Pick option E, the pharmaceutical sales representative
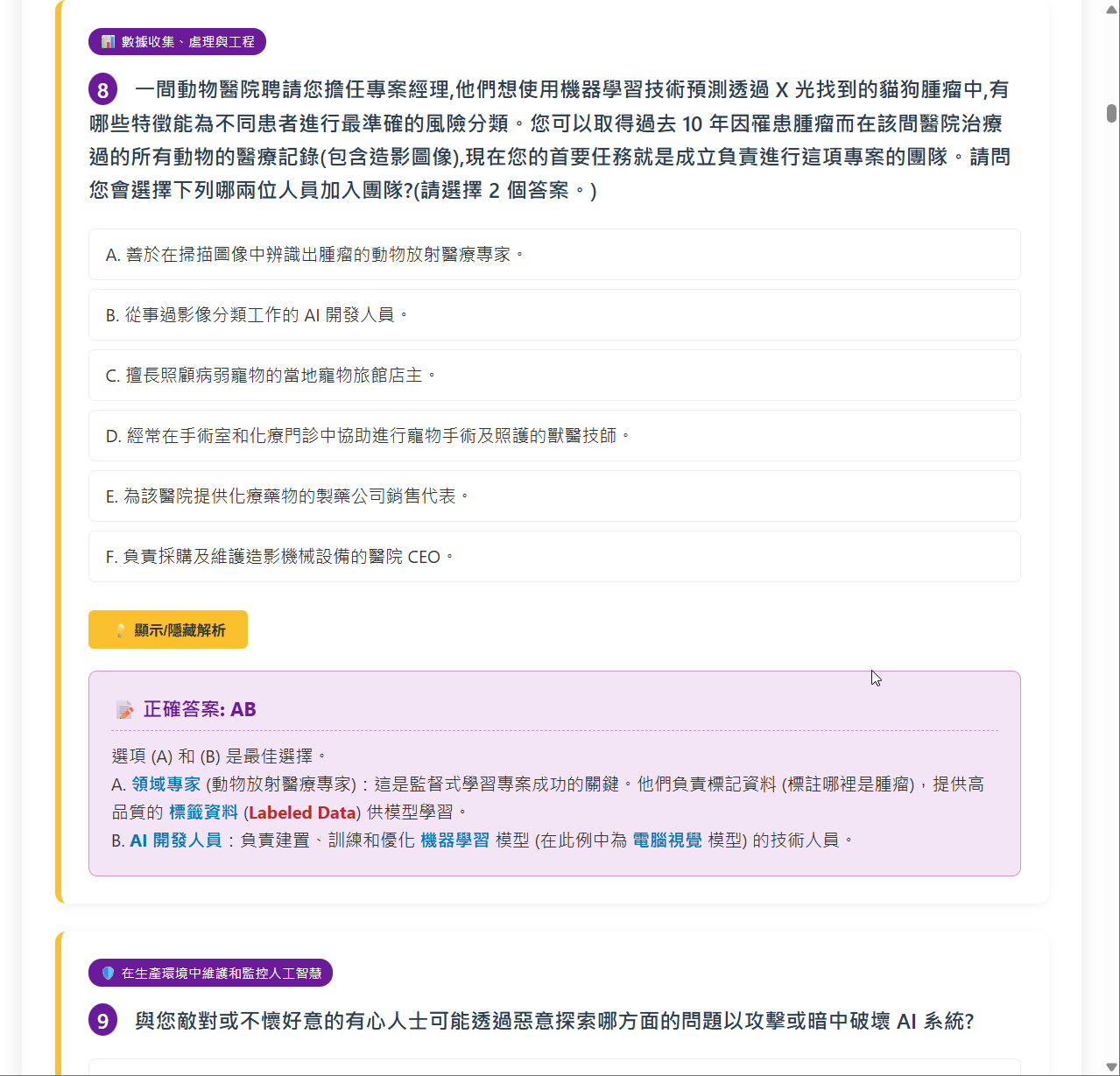This screenshot has height=1076, width=1120. tap(554, 496)
